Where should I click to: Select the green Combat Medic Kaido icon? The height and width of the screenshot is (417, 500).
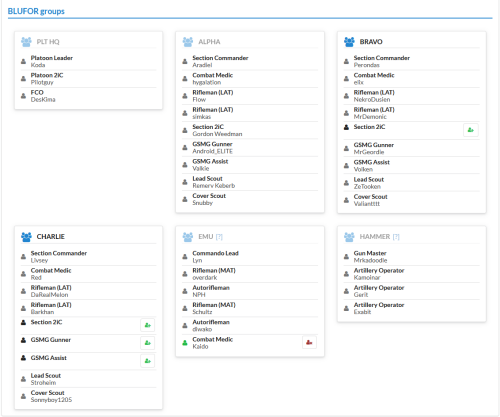pos(185,343)
